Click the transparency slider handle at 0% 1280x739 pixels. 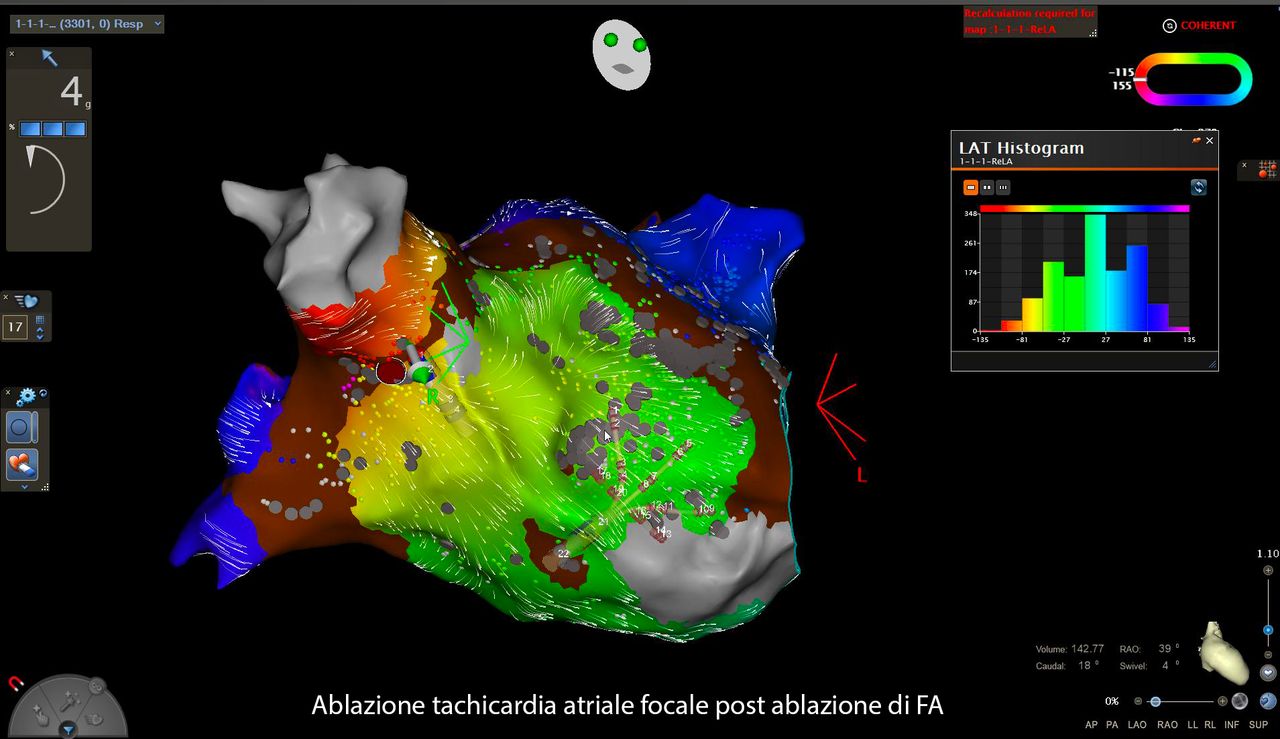pos(1155,702)
